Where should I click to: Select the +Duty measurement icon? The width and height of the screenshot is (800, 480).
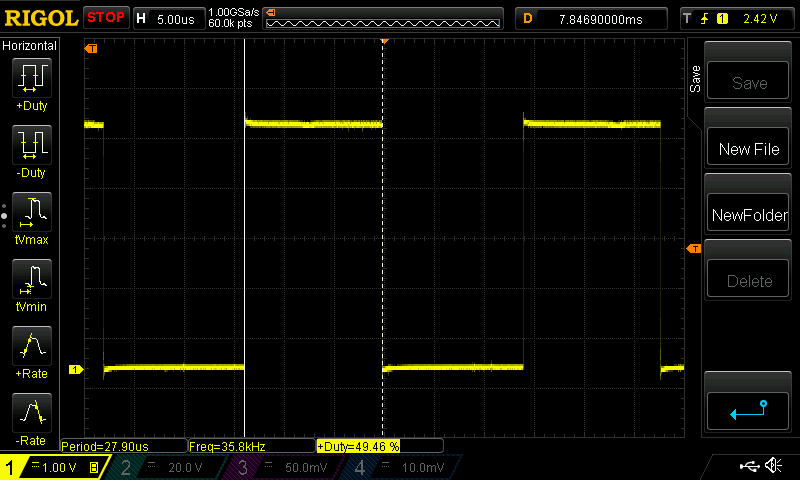point(31,78)
